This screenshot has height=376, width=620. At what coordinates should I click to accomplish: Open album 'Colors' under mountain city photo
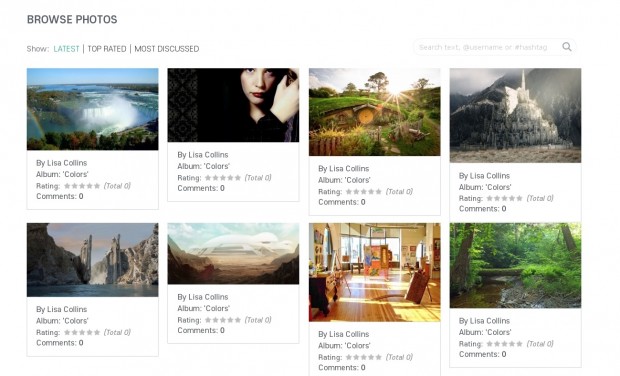point(485,187)
